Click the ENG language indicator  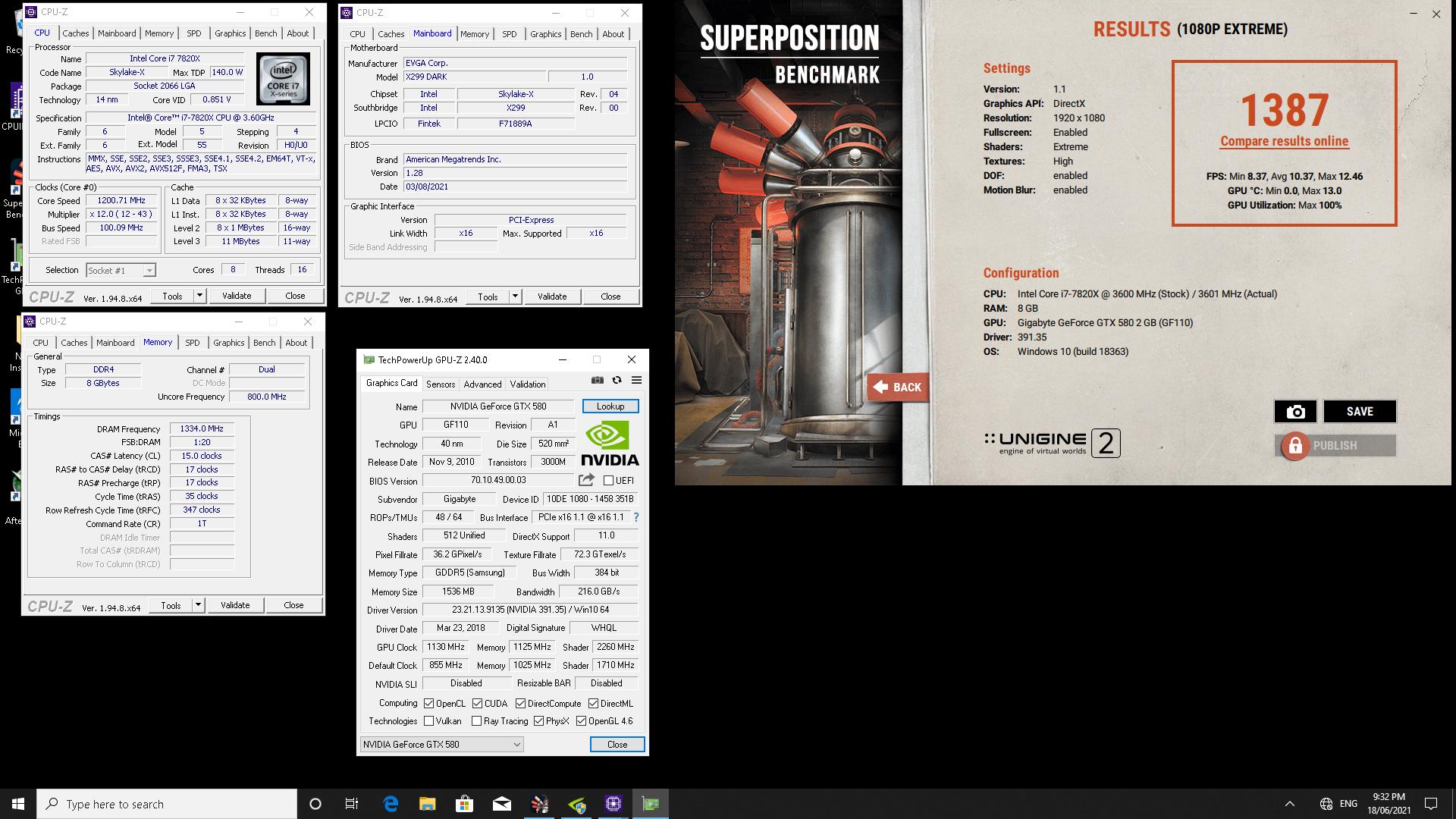[1348, 804]
